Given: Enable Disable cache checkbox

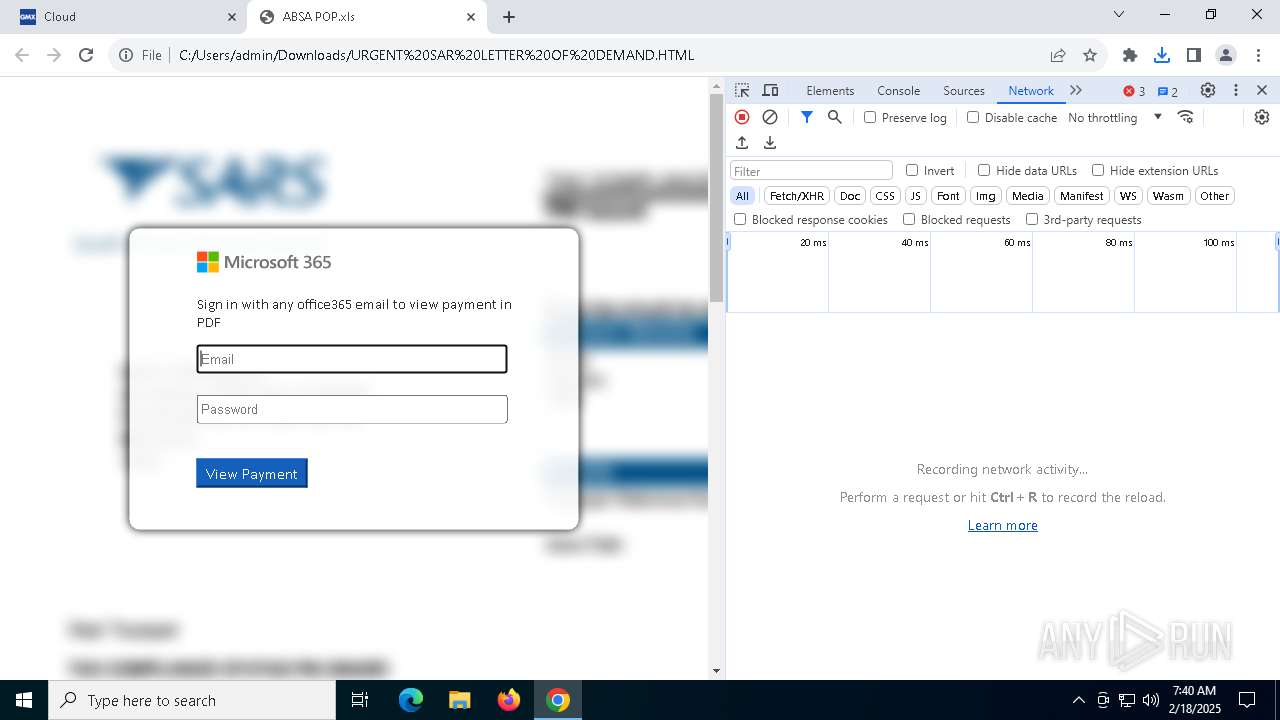Looking at the screenshot, I should click(973, 117).
